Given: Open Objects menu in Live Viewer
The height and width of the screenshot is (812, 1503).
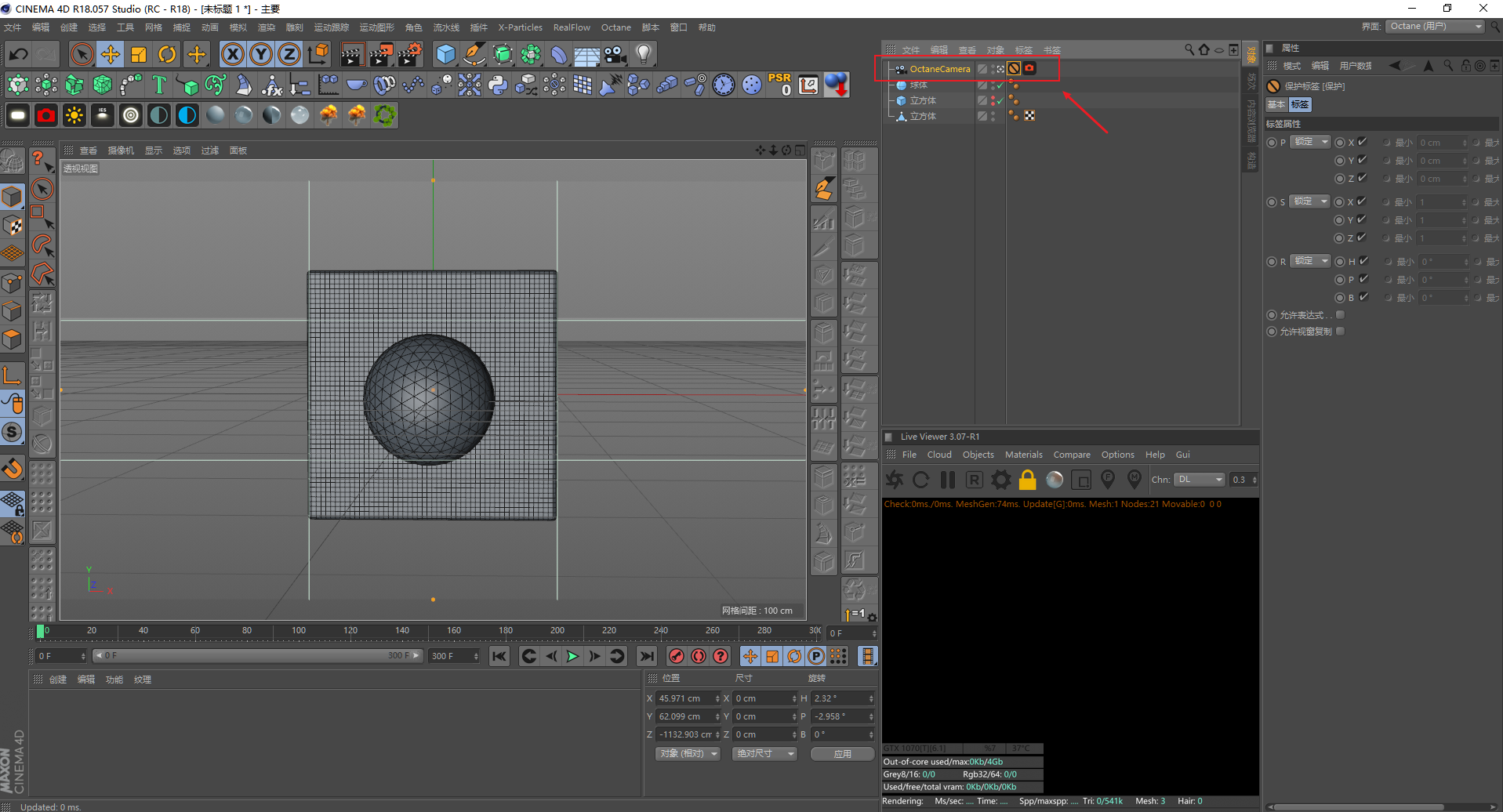Looking at the screenshot, I should pyautogui.click(x=978, y=455).
